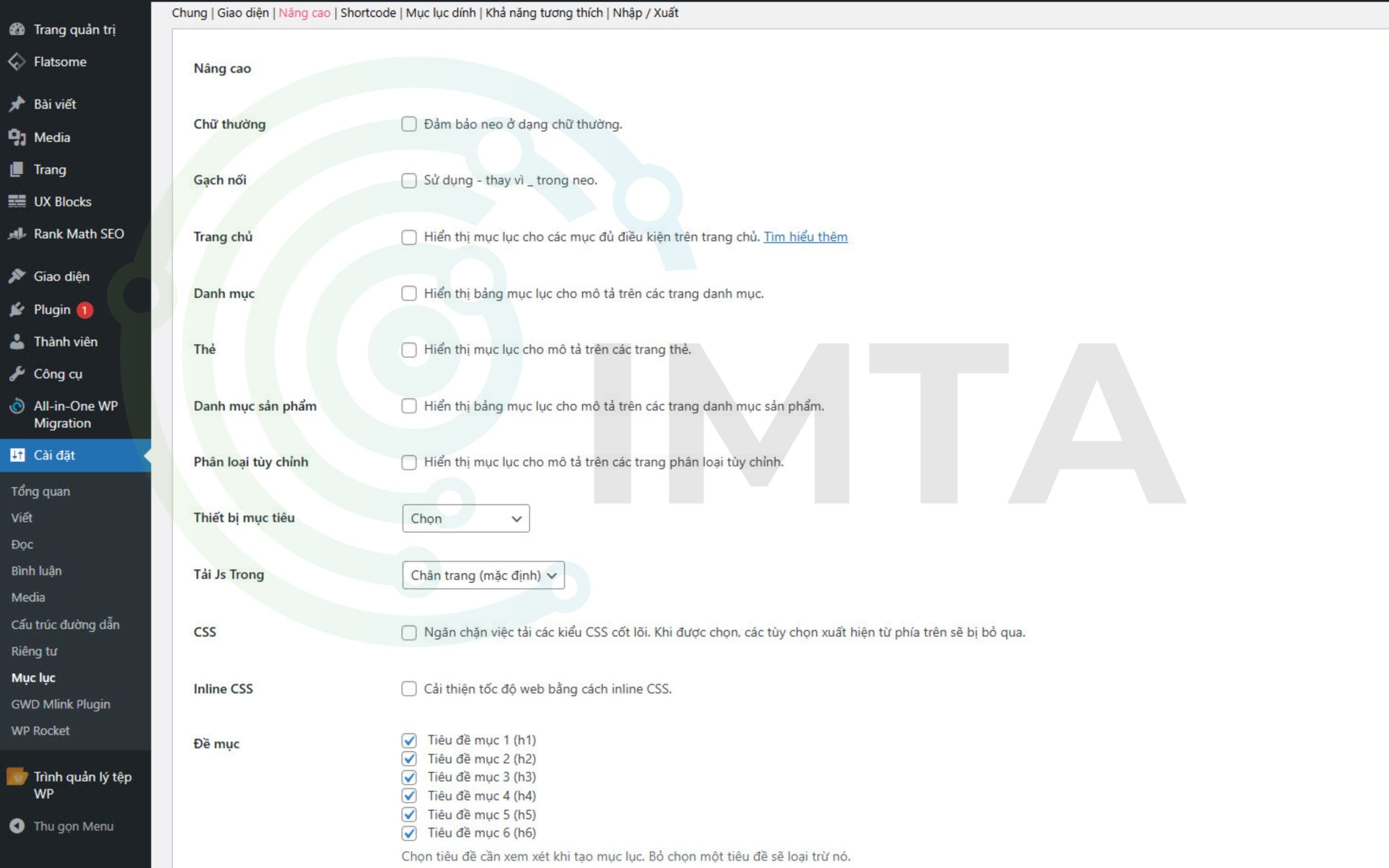Viewport: 1389px width, 868px height.
Task: Collapse the menu via Thu gọn Menu
Action: click(72, 826)
